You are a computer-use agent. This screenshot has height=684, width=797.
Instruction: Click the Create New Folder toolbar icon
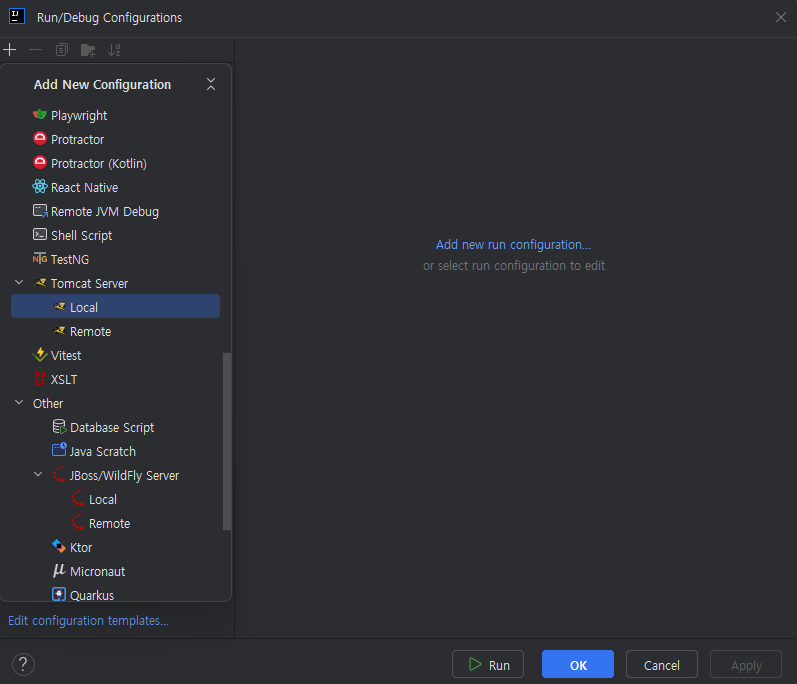click(88, 50)
